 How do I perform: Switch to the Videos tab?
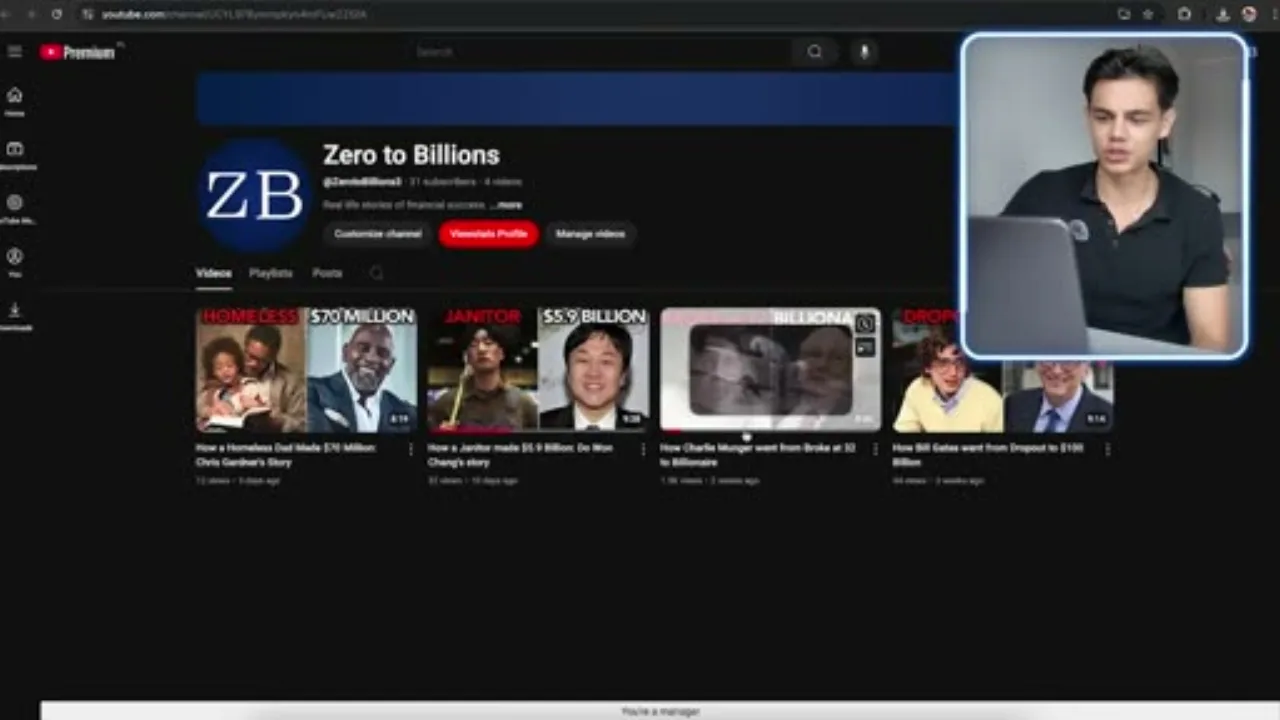pos(214,273)
